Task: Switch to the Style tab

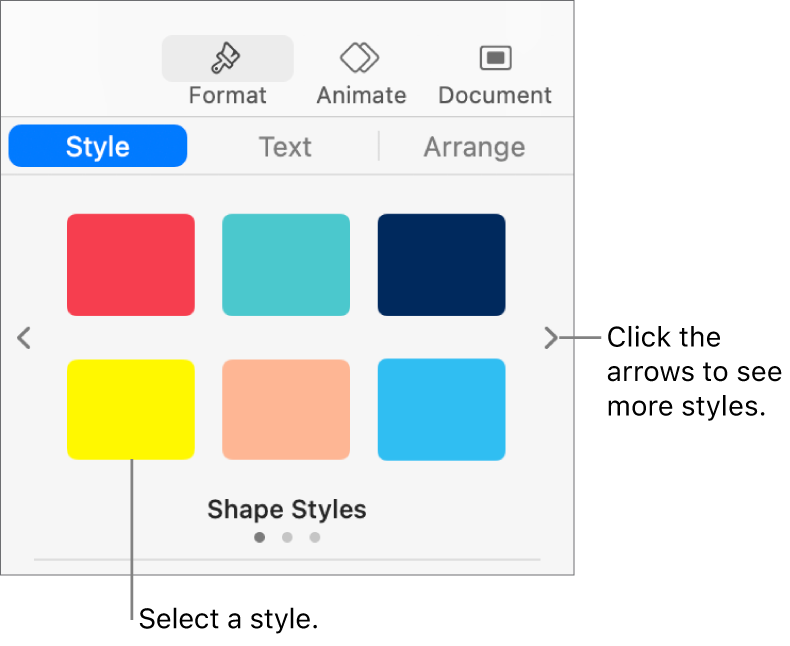Action: [x=98, y=146]
